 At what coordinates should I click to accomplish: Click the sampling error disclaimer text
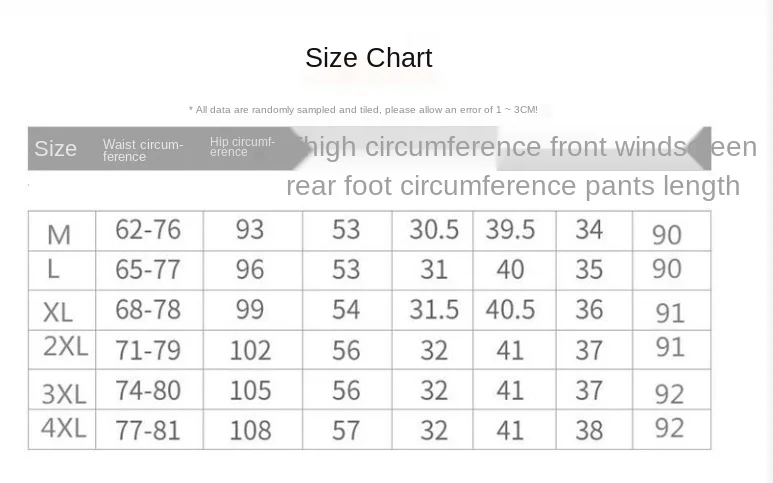(363, 110)
